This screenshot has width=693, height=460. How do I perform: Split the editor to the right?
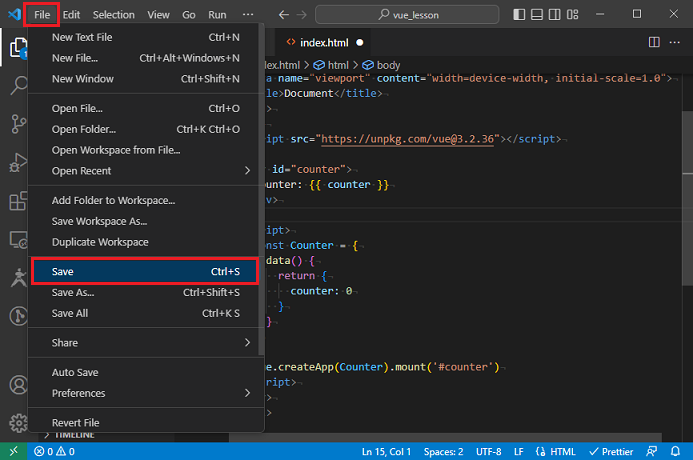[654, 42]
